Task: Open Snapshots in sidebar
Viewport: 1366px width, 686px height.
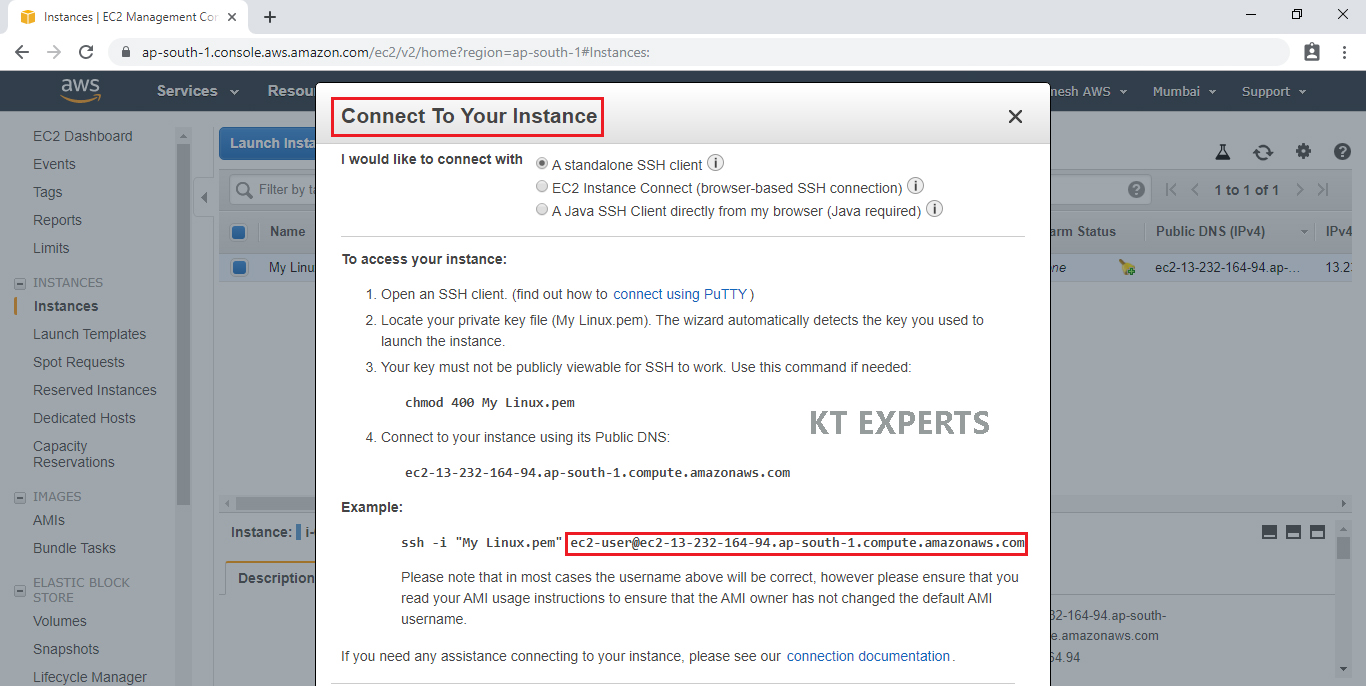Action: click(x=65, y=649)
